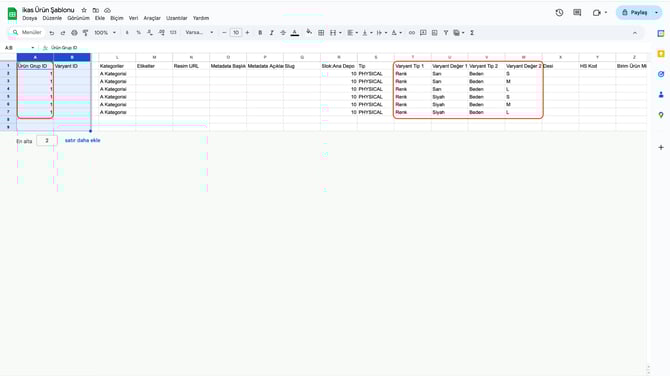Click the insert comment icon

423,33
